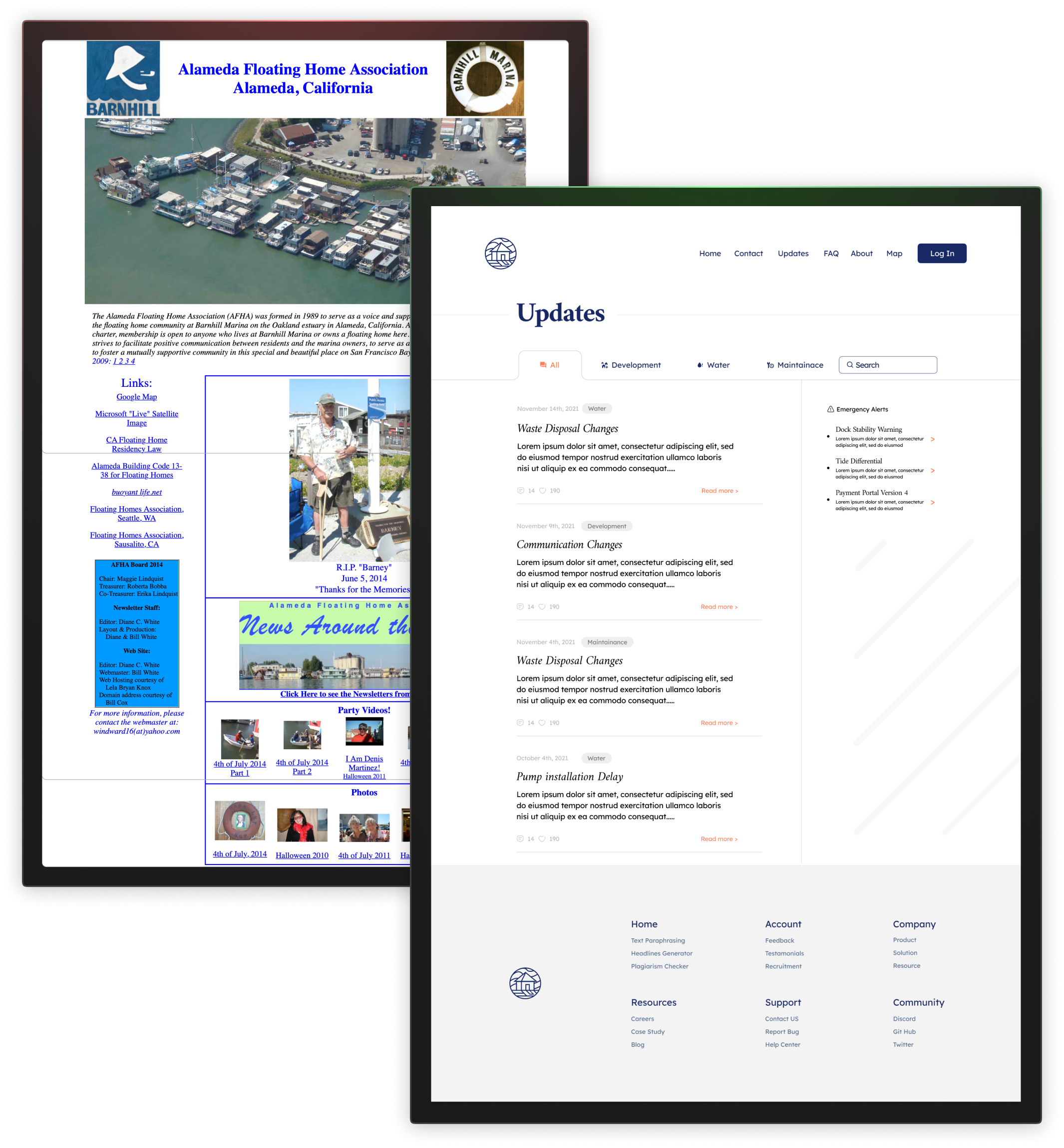1064x1148 pixels.
Task: Open the Halloween 2010 photo thumbnail
Action: [x=302, y=825]
